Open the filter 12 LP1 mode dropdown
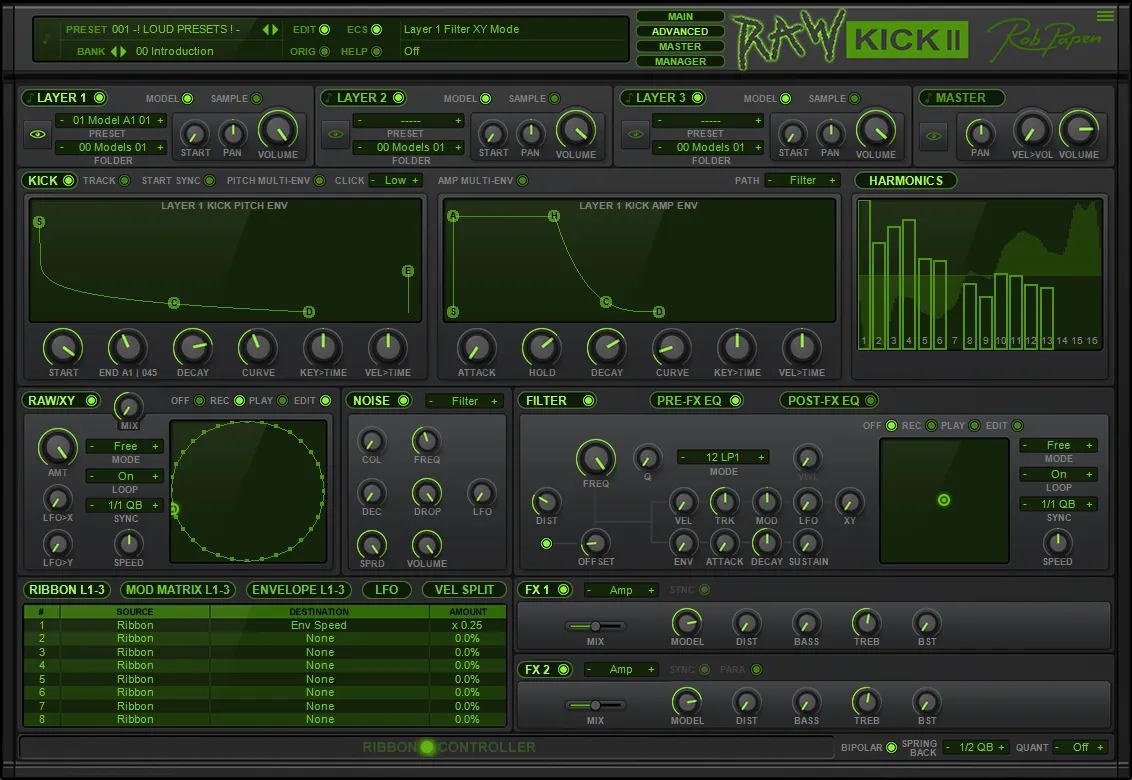This screenshot has width=1132, height=780. click(x=723, y=457)
